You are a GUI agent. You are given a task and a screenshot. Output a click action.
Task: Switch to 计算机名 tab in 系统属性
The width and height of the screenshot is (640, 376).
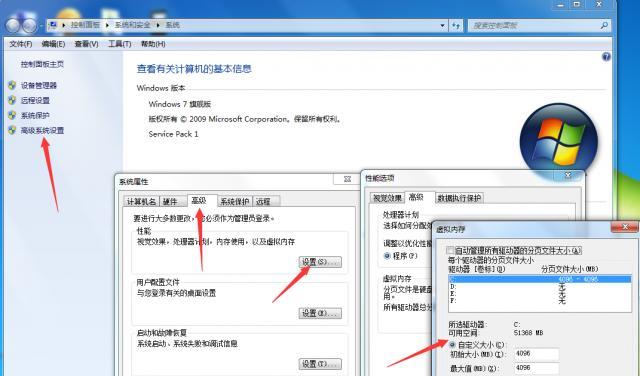click(141, 201)
